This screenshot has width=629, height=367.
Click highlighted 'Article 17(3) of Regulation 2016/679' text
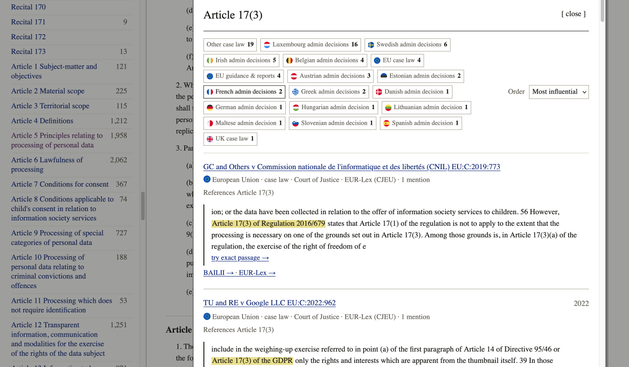pos(268,223)
